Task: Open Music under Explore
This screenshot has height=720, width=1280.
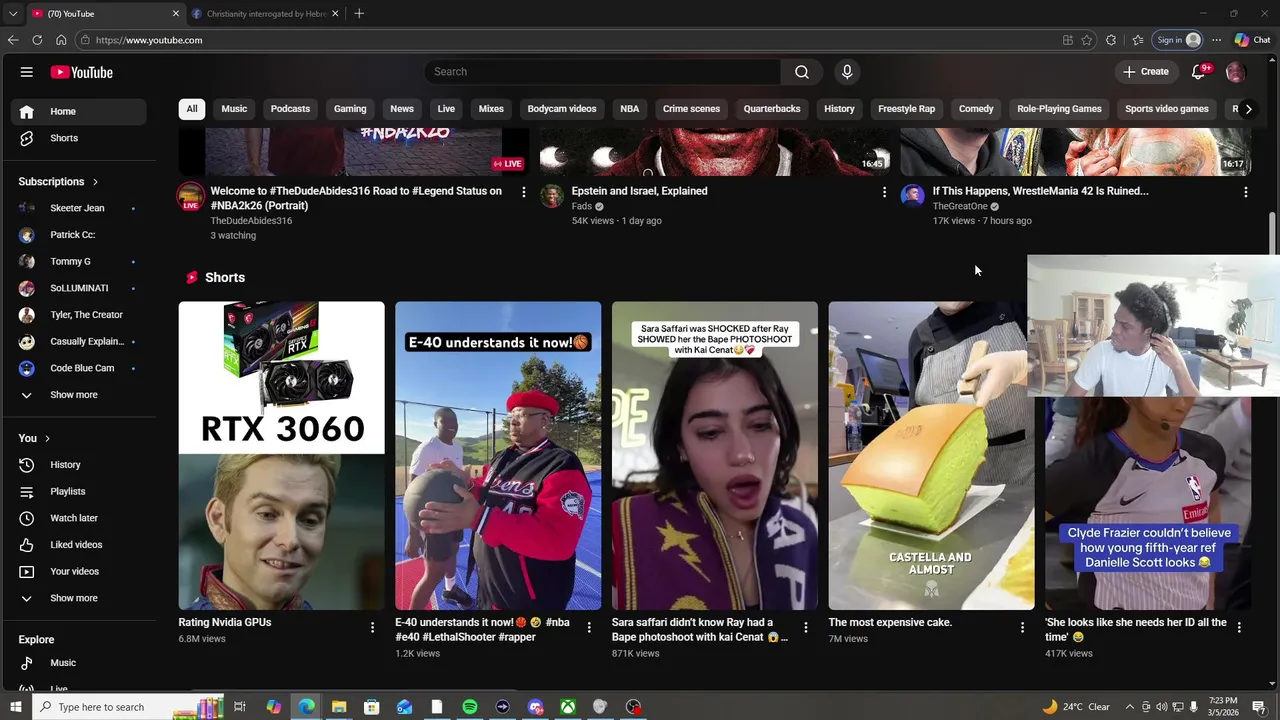Action: click(x=81, y=663)
